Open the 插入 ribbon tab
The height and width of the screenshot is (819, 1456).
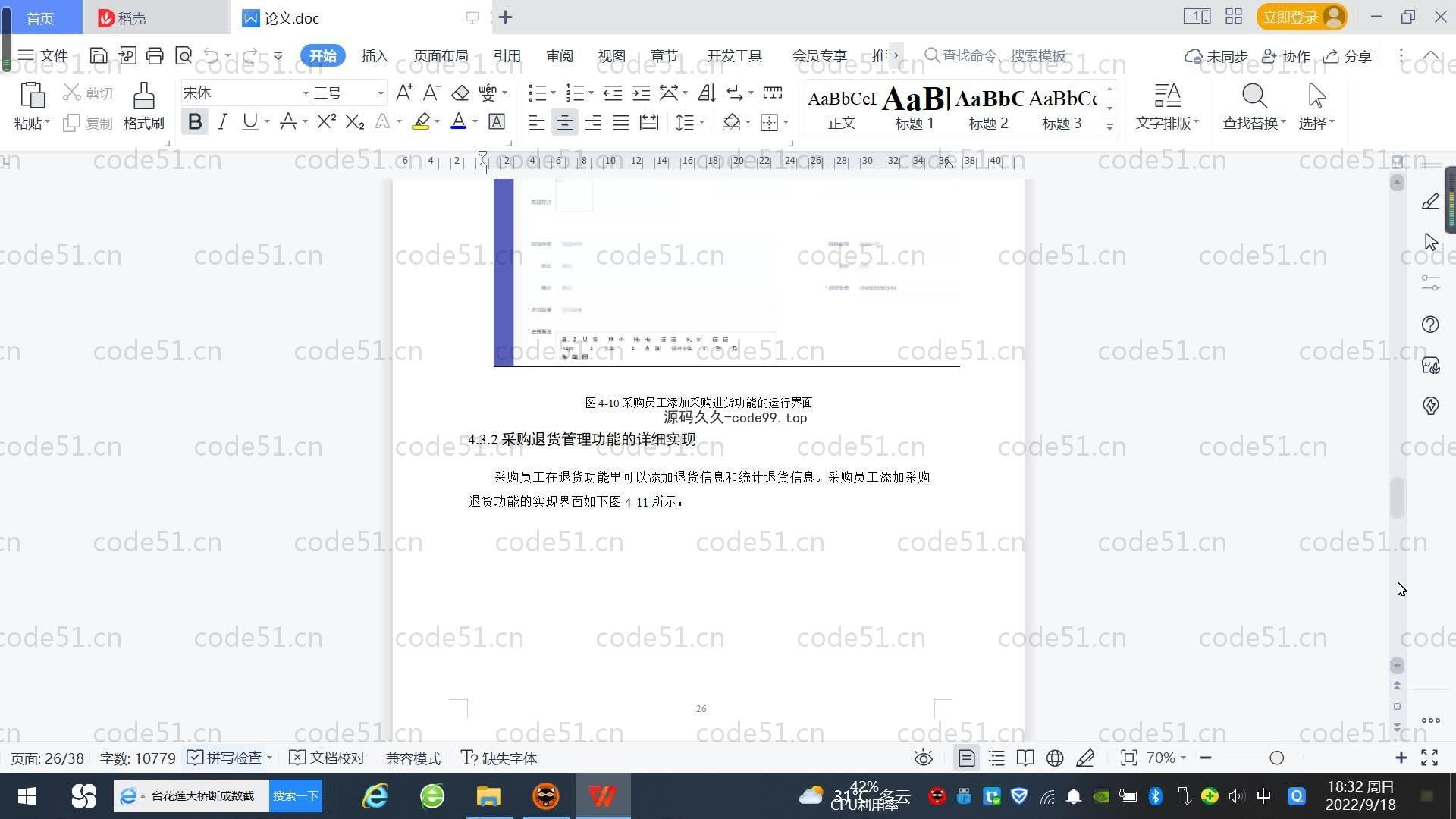(x=375, y=55)
